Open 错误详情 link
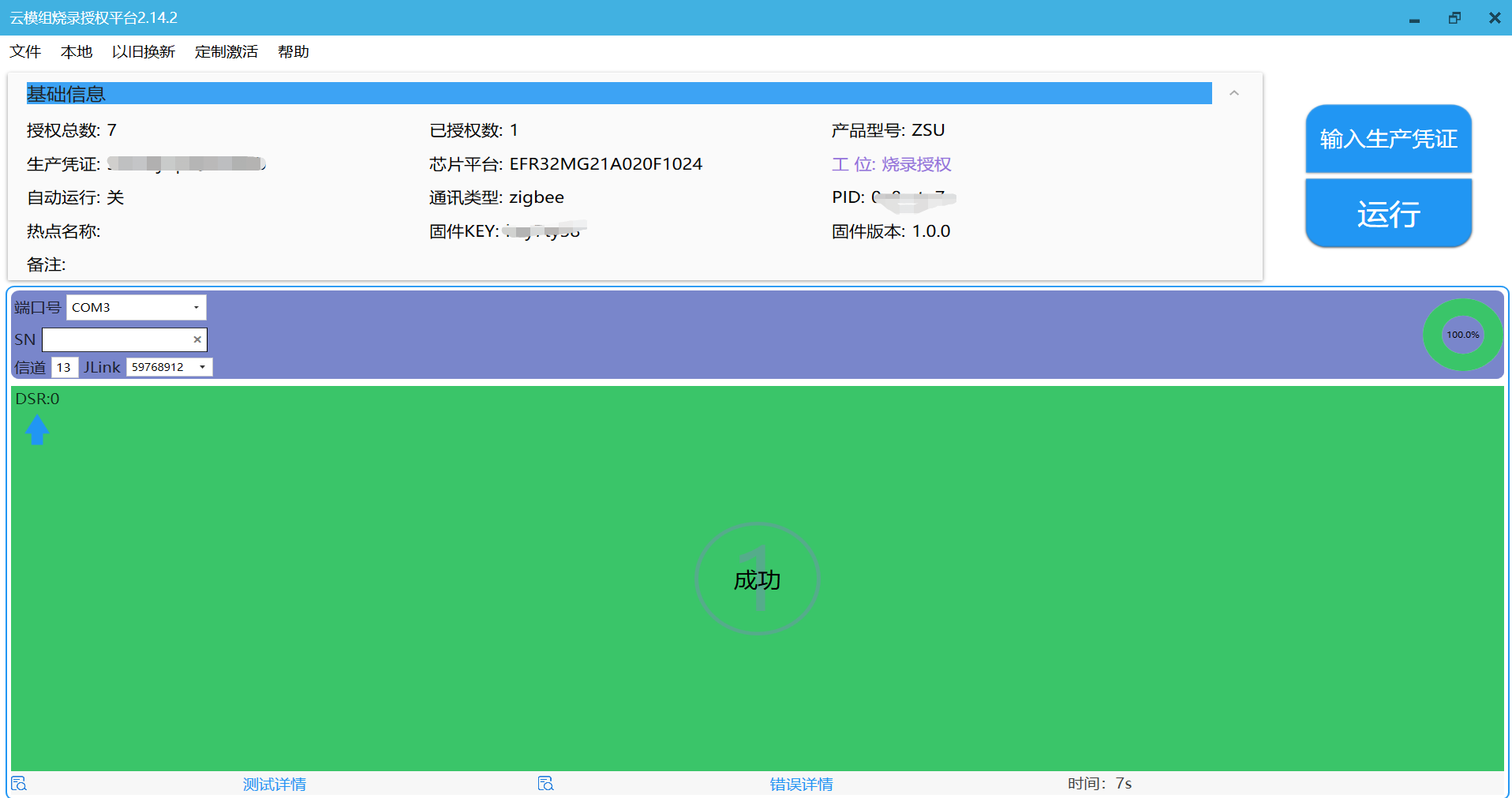 (802, 784)
